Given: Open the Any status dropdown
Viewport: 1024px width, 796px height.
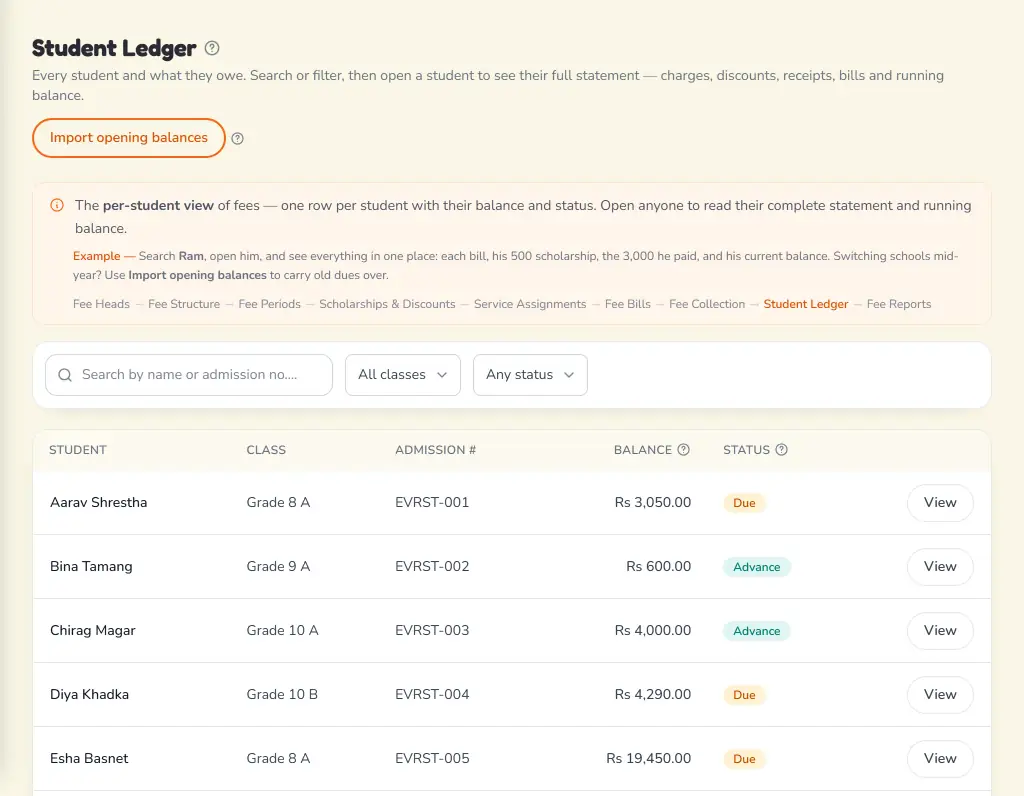Looking at the screenshot, I should pyautogui.click(x=530, y=375).
